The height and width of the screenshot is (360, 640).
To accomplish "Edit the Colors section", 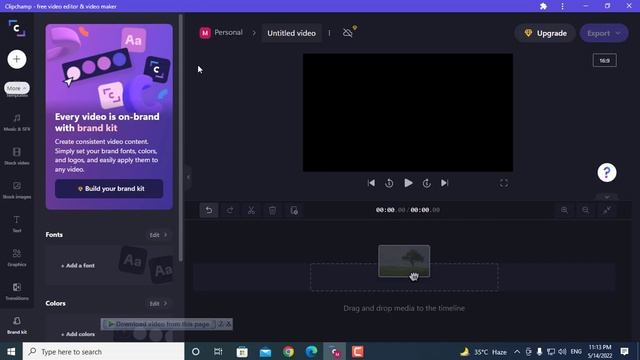I will [x=158, y=303].
